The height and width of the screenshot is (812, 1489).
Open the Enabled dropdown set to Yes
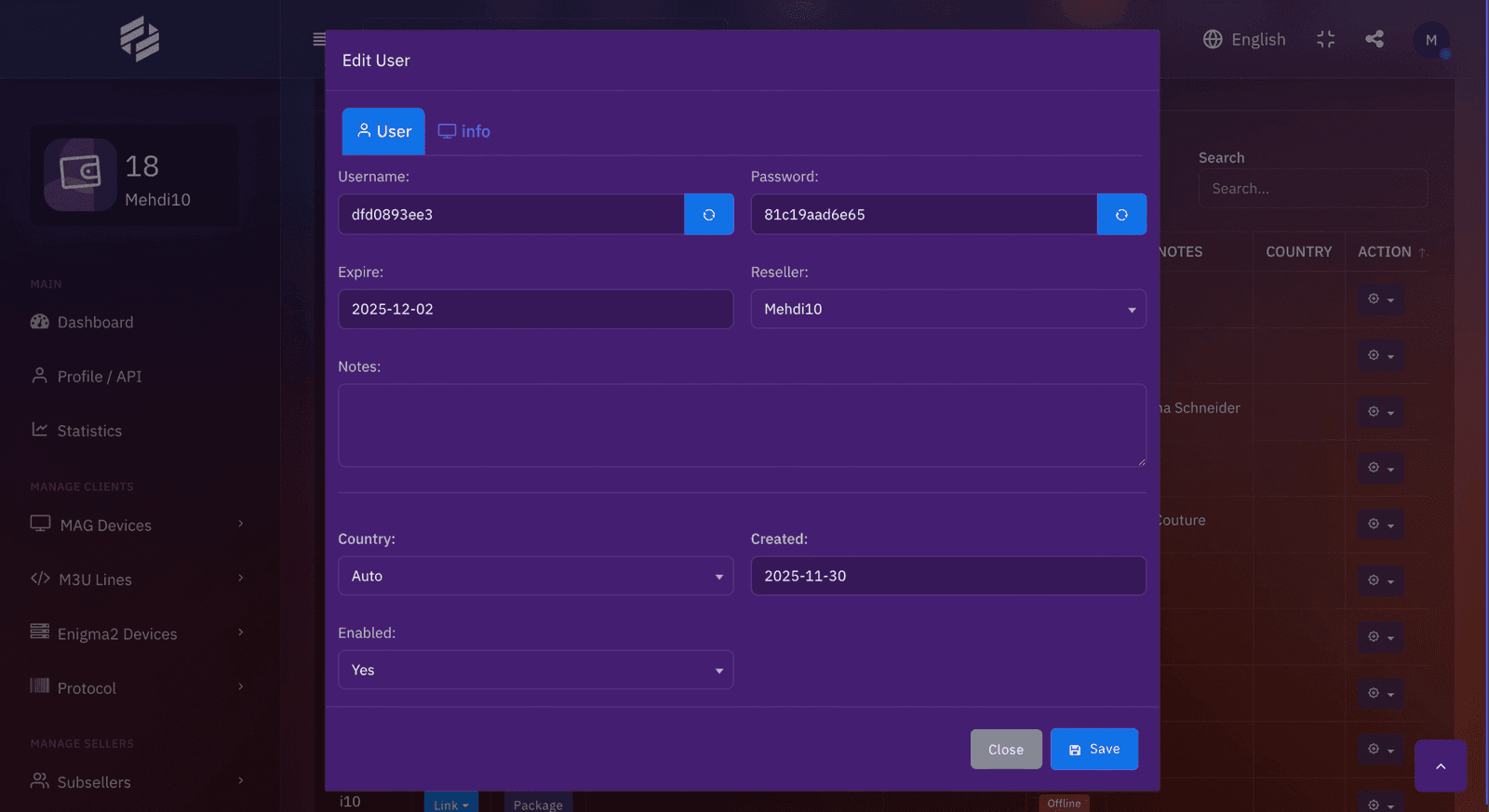[536, 670]
